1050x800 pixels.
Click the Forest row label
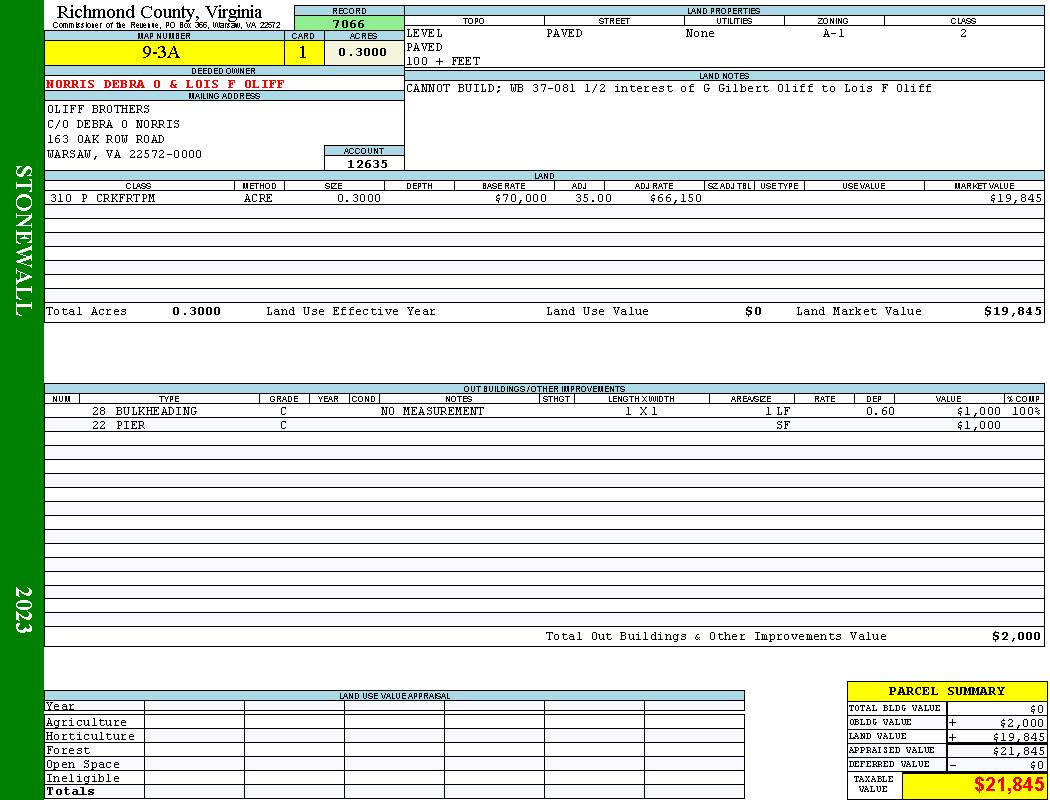click(68, 750)
